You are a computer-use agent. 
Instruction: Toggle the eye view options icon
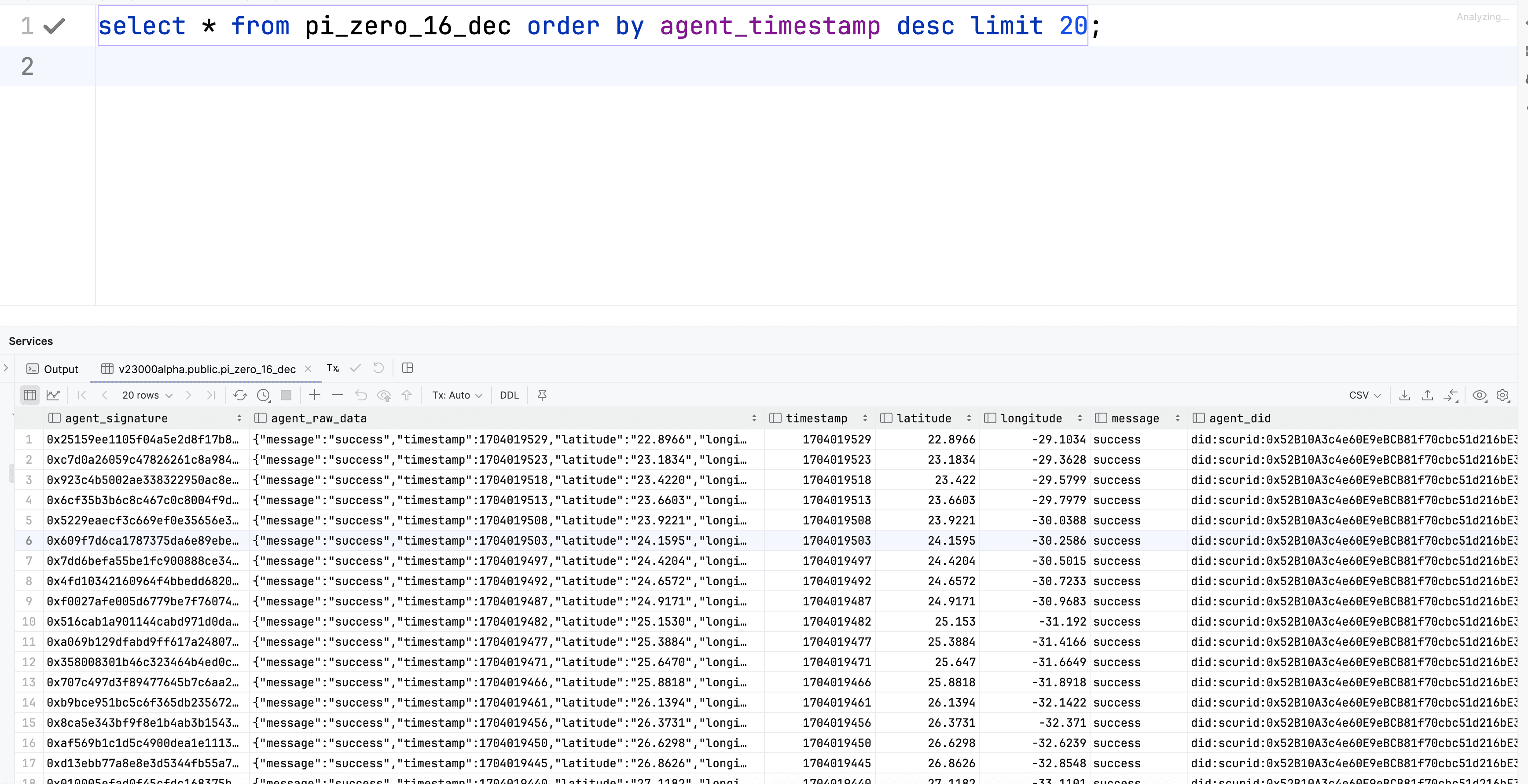click(x=1479, y=395)
